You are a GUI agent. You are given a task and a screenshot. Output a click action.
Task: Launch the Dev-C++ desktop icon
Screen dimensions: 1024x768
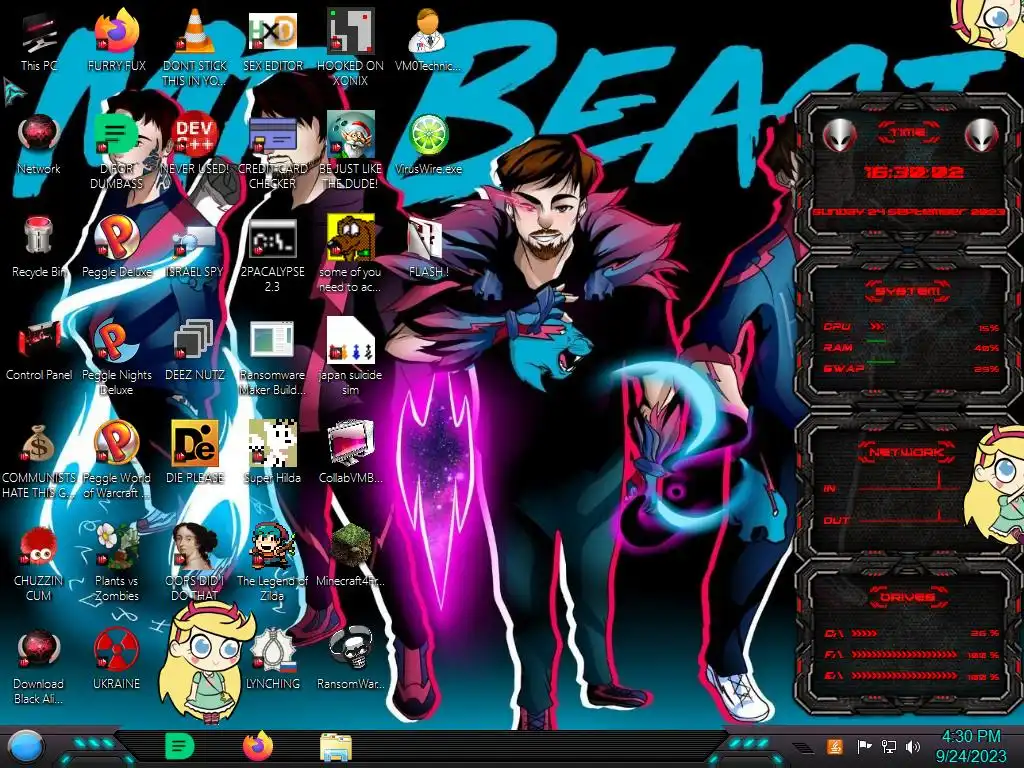click(x=195, y=144)
